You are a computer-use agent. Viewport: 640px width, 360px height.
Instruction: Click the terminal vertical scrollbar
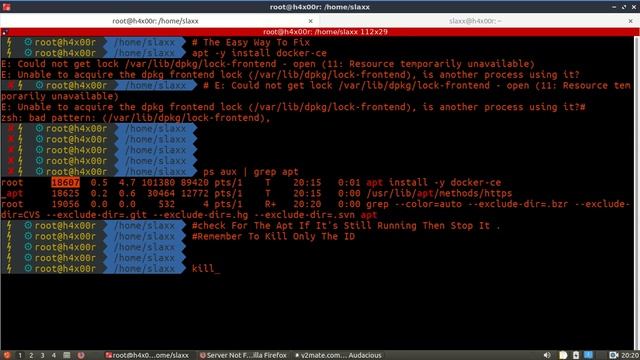637,192
